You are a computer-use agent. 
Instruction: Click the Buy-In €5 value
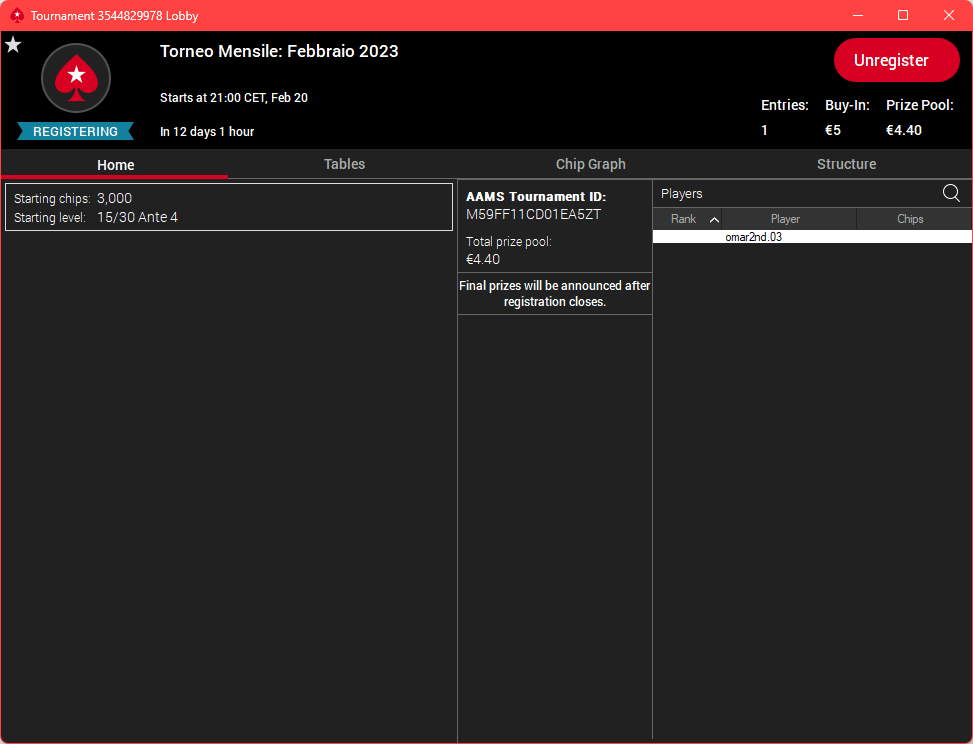tap(833, 130)
